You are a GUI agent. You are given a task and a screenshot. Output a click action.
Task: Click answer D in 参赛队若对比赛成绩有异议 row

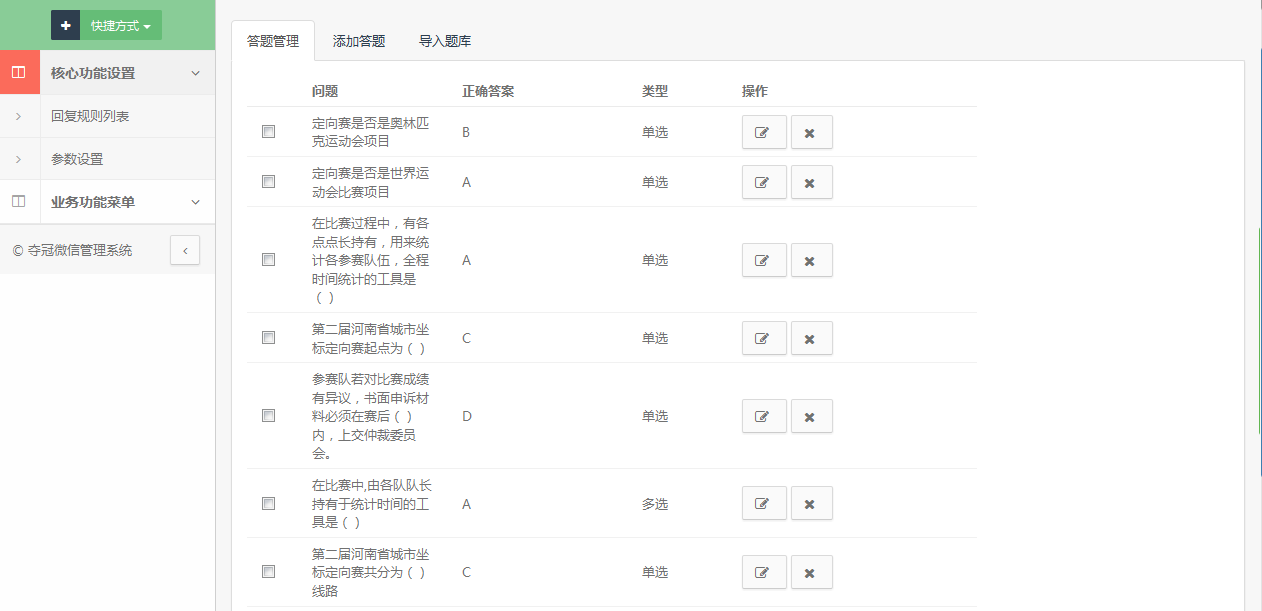tap(466, 416)
